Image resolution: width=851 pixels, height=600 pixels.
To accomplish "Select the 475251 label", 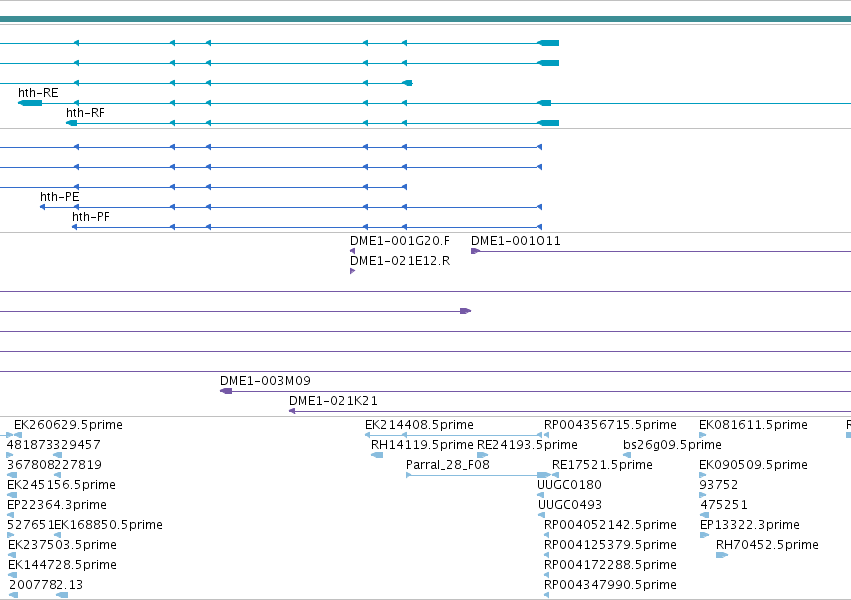I will [x=724, y=505].
